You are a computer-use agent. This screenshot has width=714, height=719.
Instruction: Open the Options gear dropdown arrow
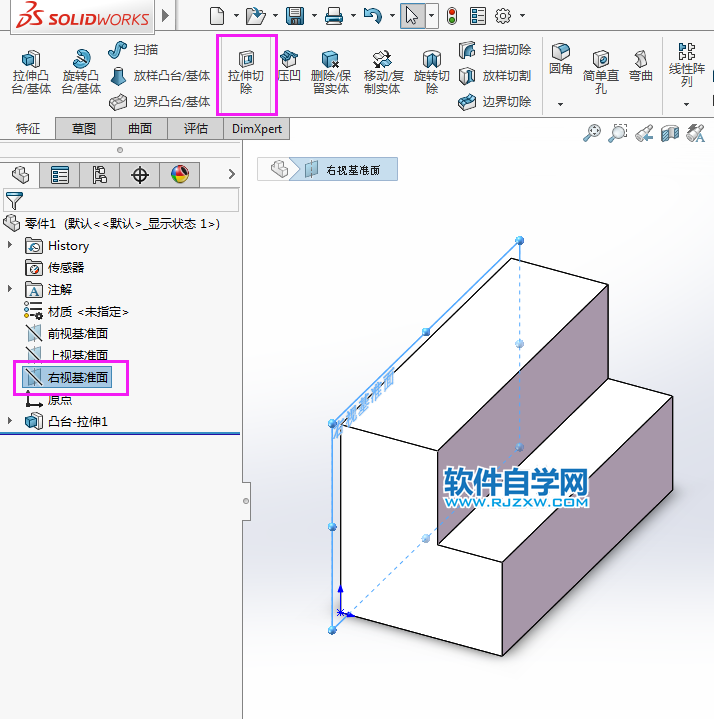tap(522, 16)
